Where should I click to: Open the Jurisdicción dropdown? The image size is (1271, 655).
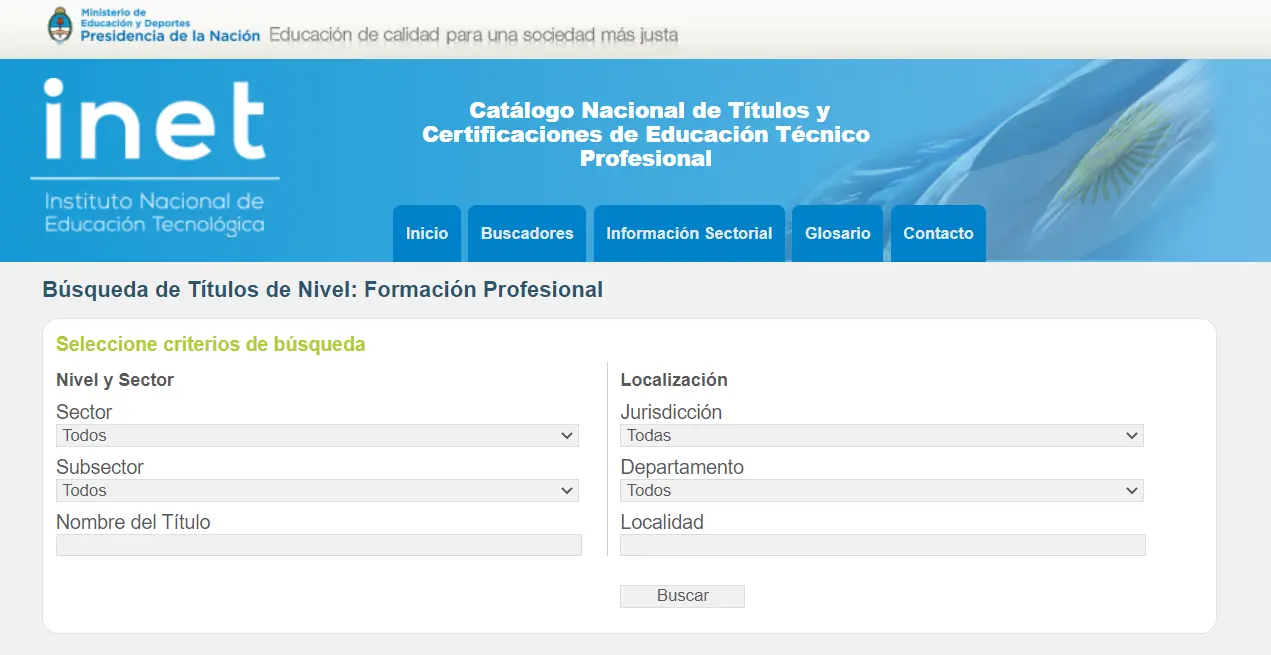tap(881, 436)
